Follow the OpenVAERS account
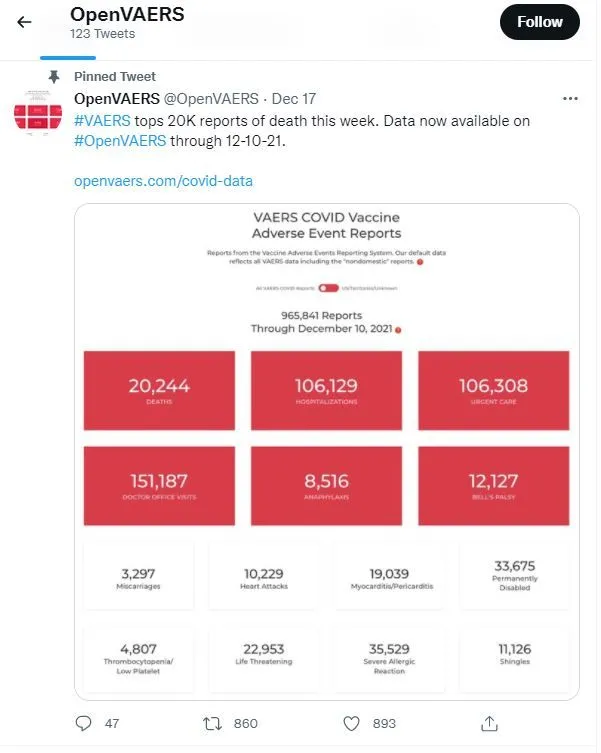The width and height of the screenshot is (601, 753). pos(539,22)
